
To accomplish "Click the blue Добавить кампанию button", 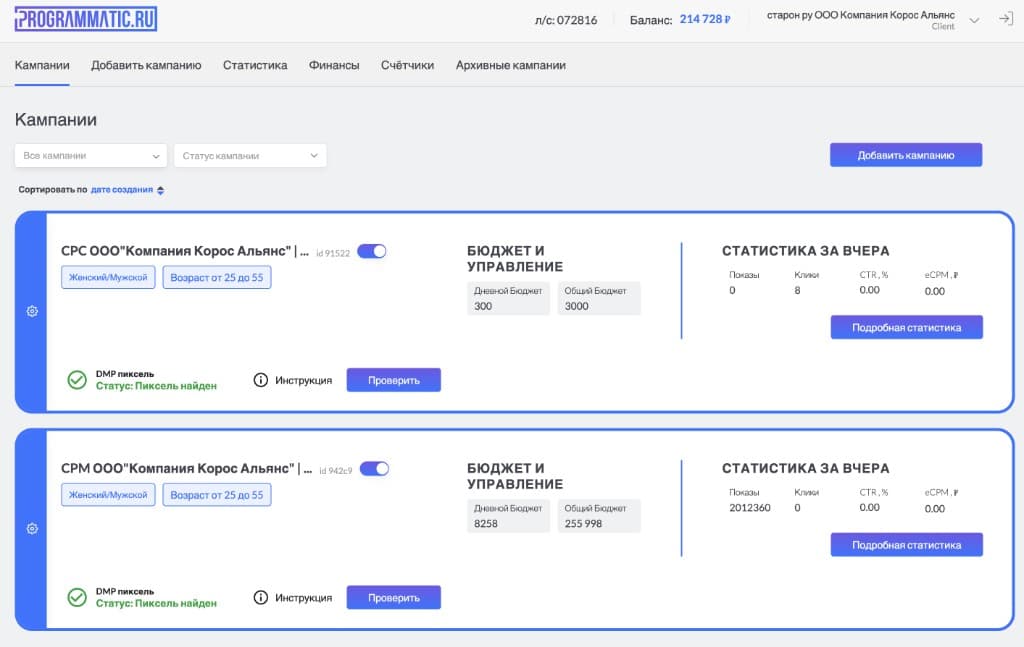I will click(906, 155).
